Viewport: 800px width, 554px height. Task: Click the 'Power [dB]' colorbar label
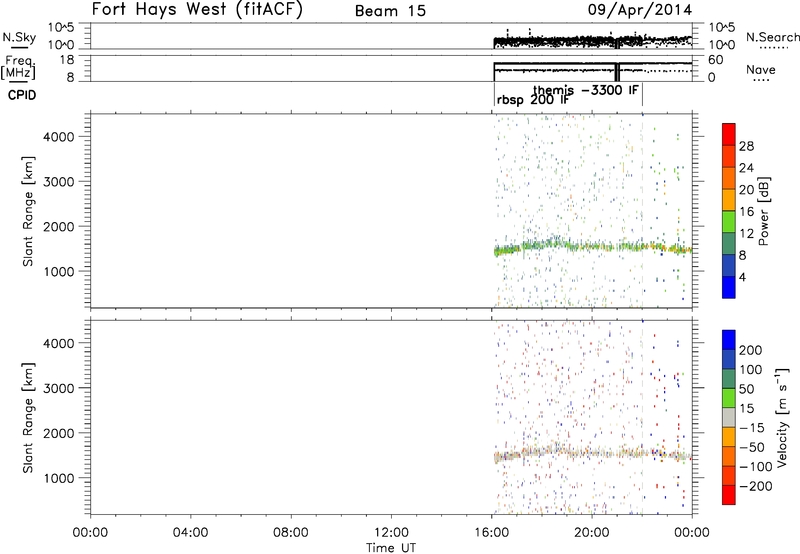click(x=764, y=211)
